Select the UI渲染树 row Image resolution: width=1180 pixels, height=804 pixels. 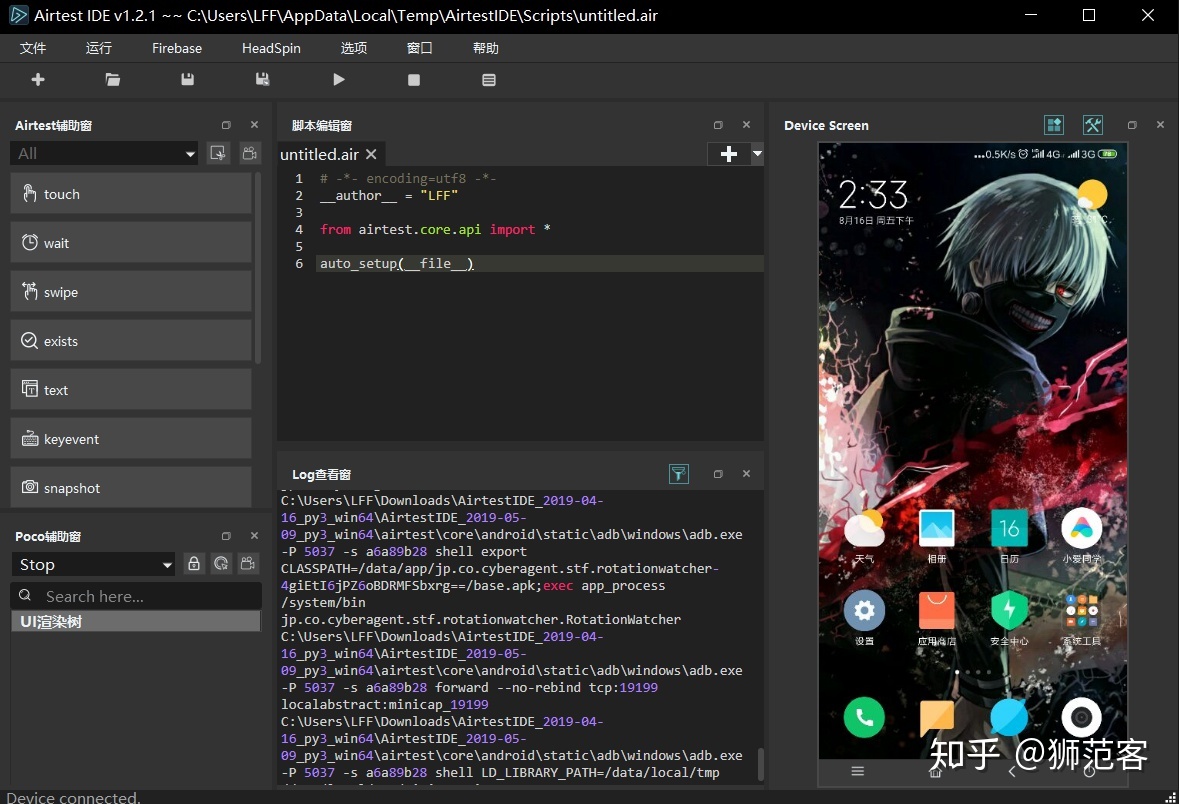point(135,622)
